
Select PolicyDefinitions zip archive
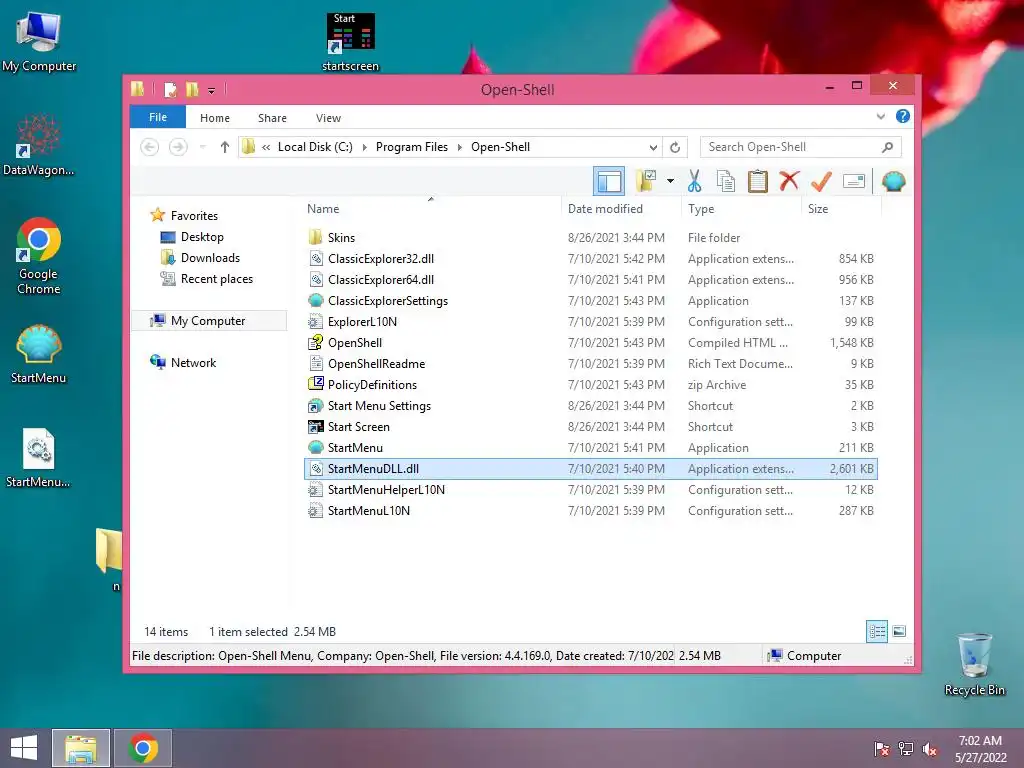590,385
